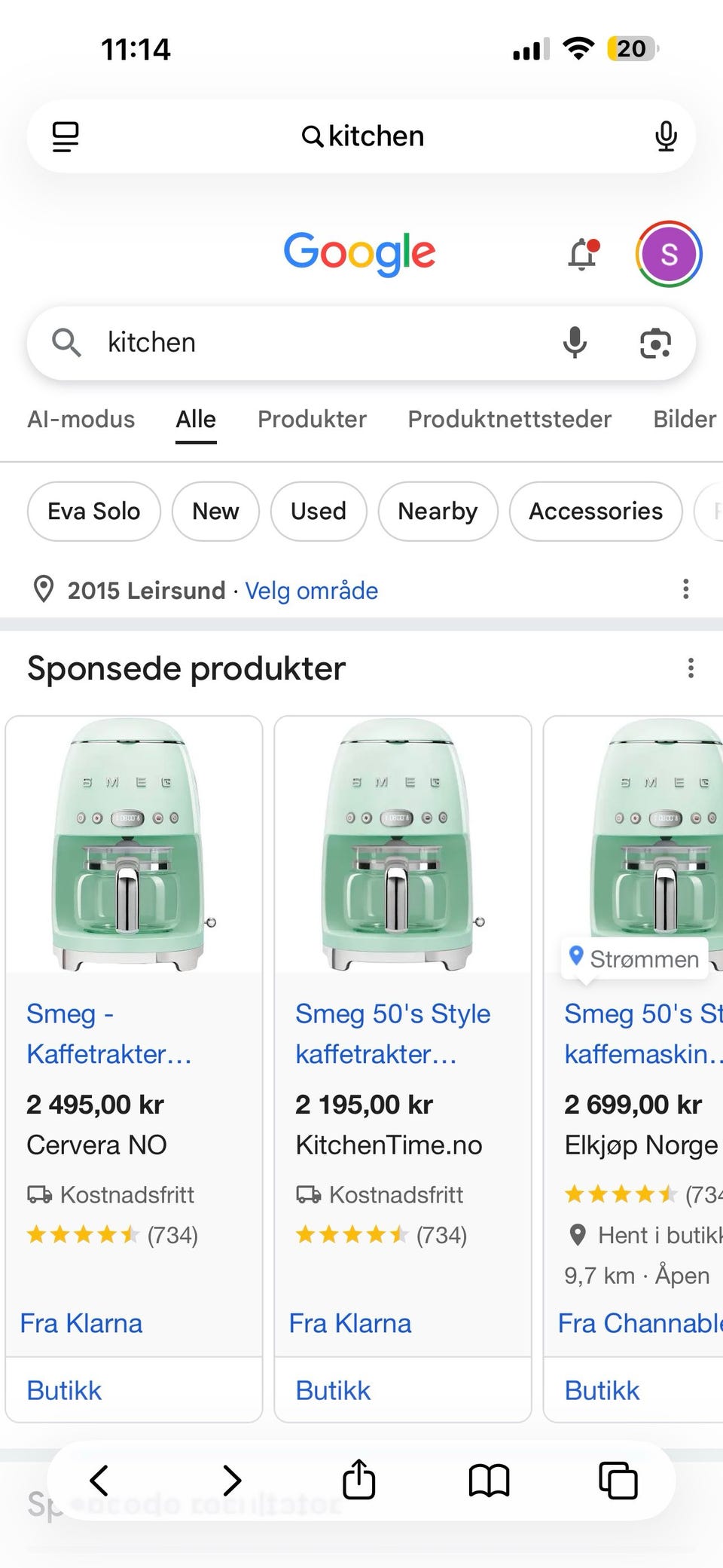723x1568 pixels.
Task: Tap the Safari share icon
Action: [x=359, y=1479]
